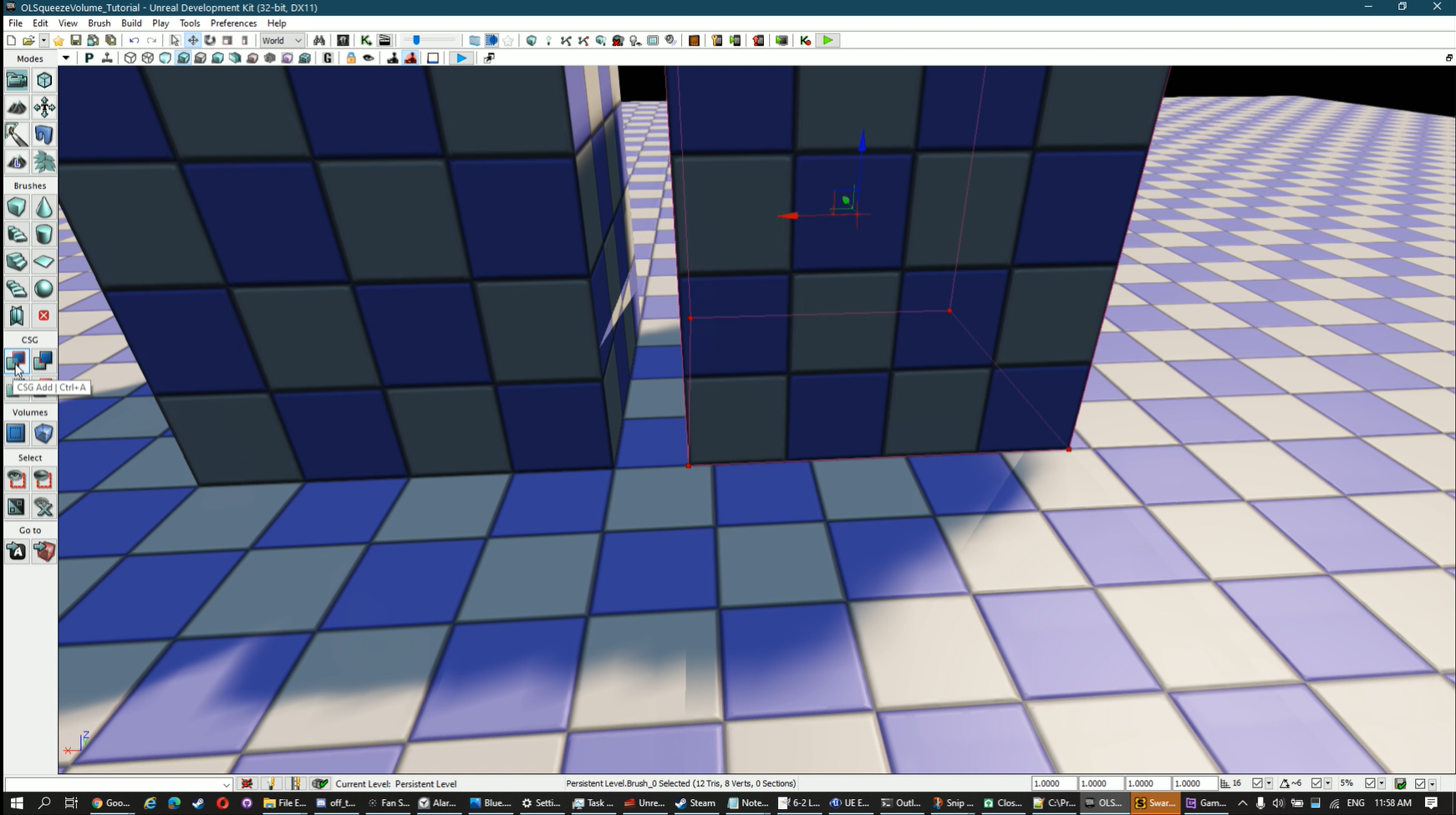Screen dimensions: 1456x815
Task: Expand the drag grid size dropdown arrow
Action: 1269,784
